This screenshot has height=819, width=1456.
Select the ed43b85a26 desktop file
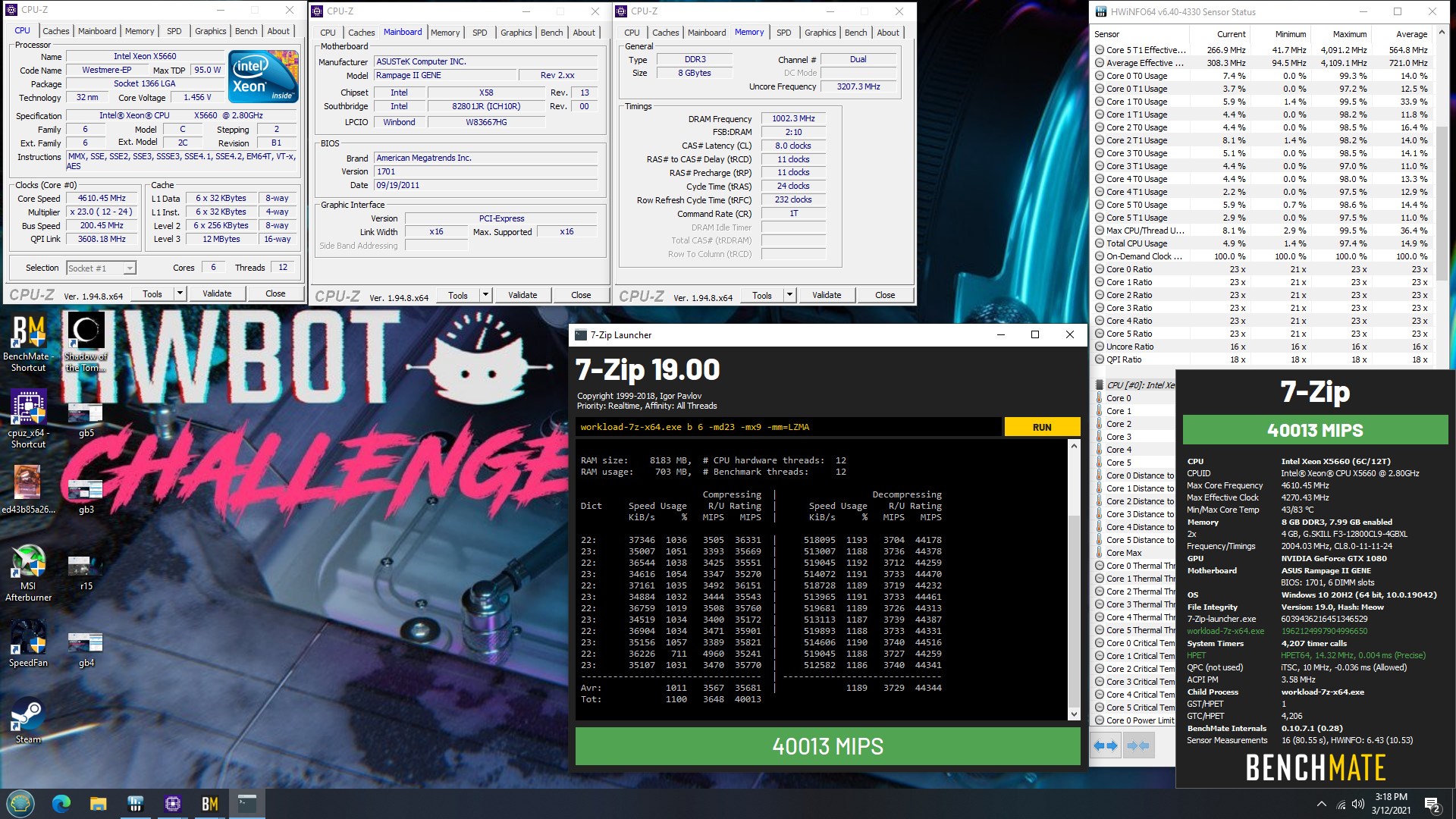coord(28,489)
